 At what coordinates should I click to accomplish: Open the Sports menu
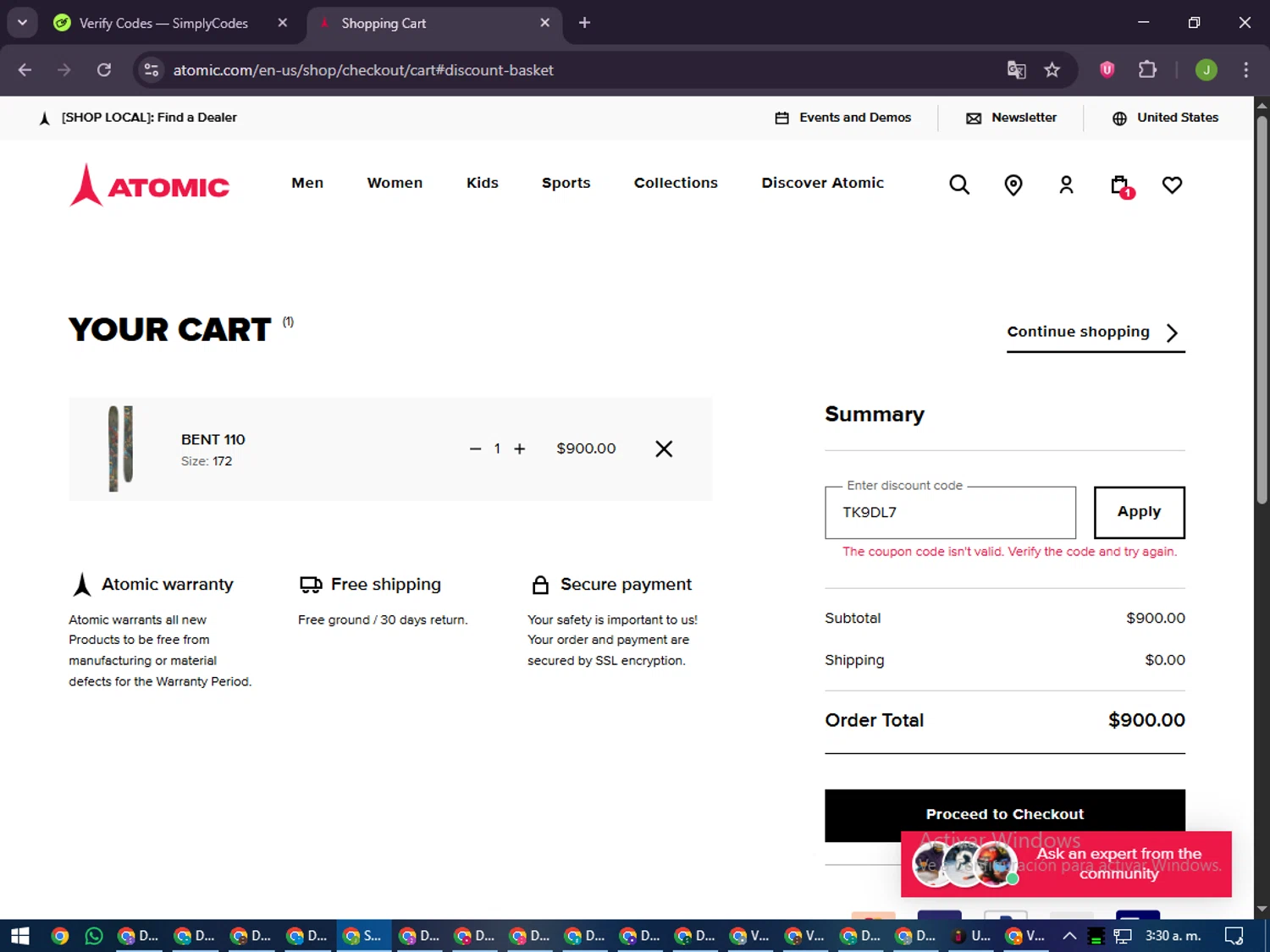pyautogui.click(x=566, y=183)
